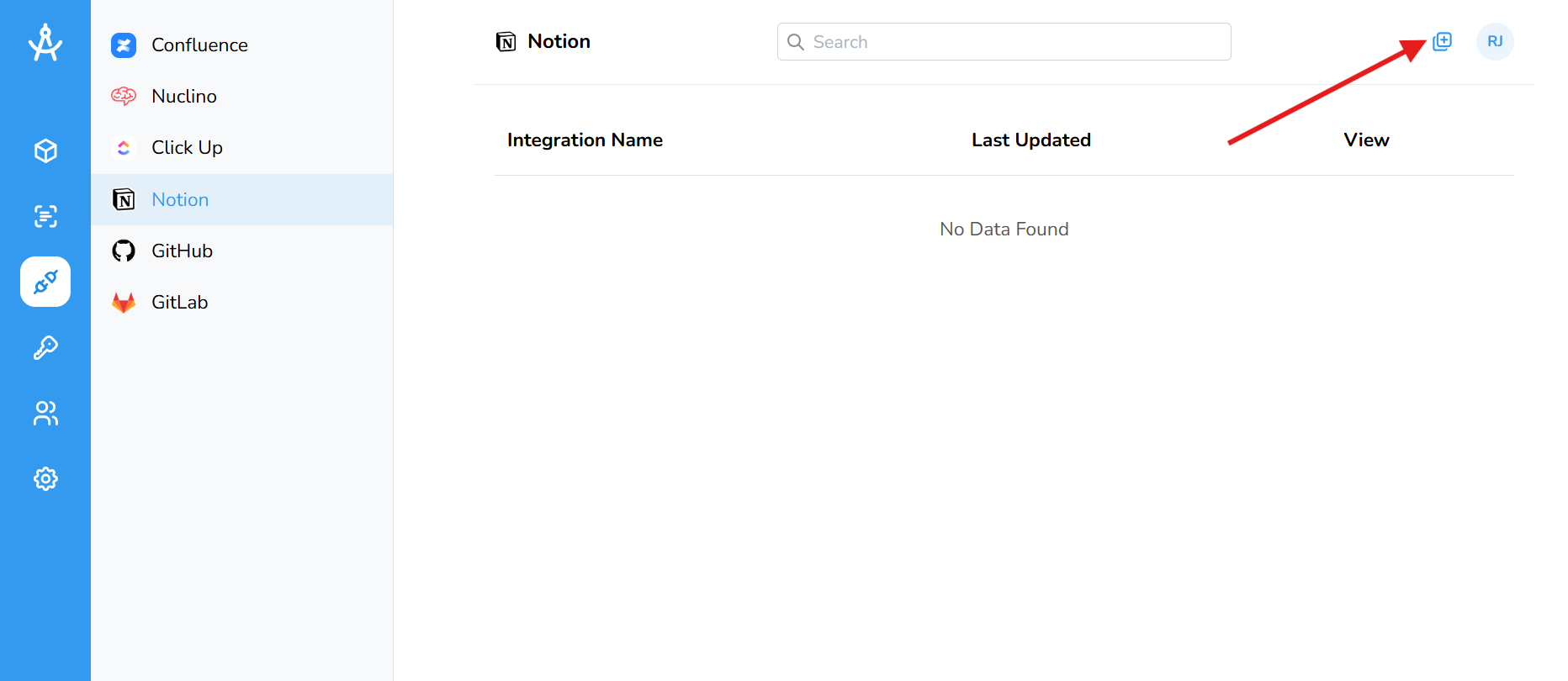Select Confluence integration
Viewport: 1568px width, 681px height.
(x=241, y=45)
